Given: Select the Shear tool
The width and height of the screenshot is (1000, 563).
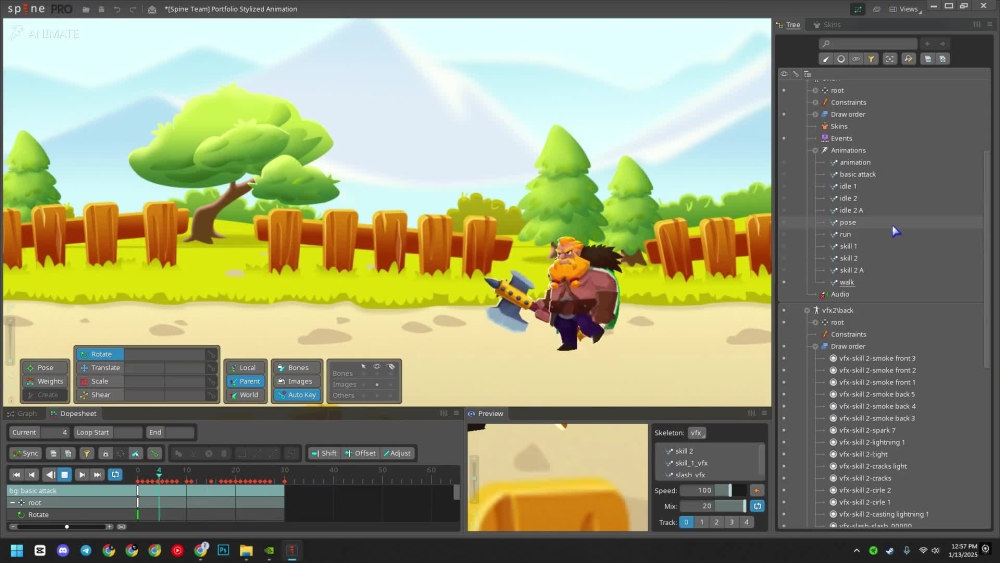Looking at the screenshot, I should coord(100,395).
